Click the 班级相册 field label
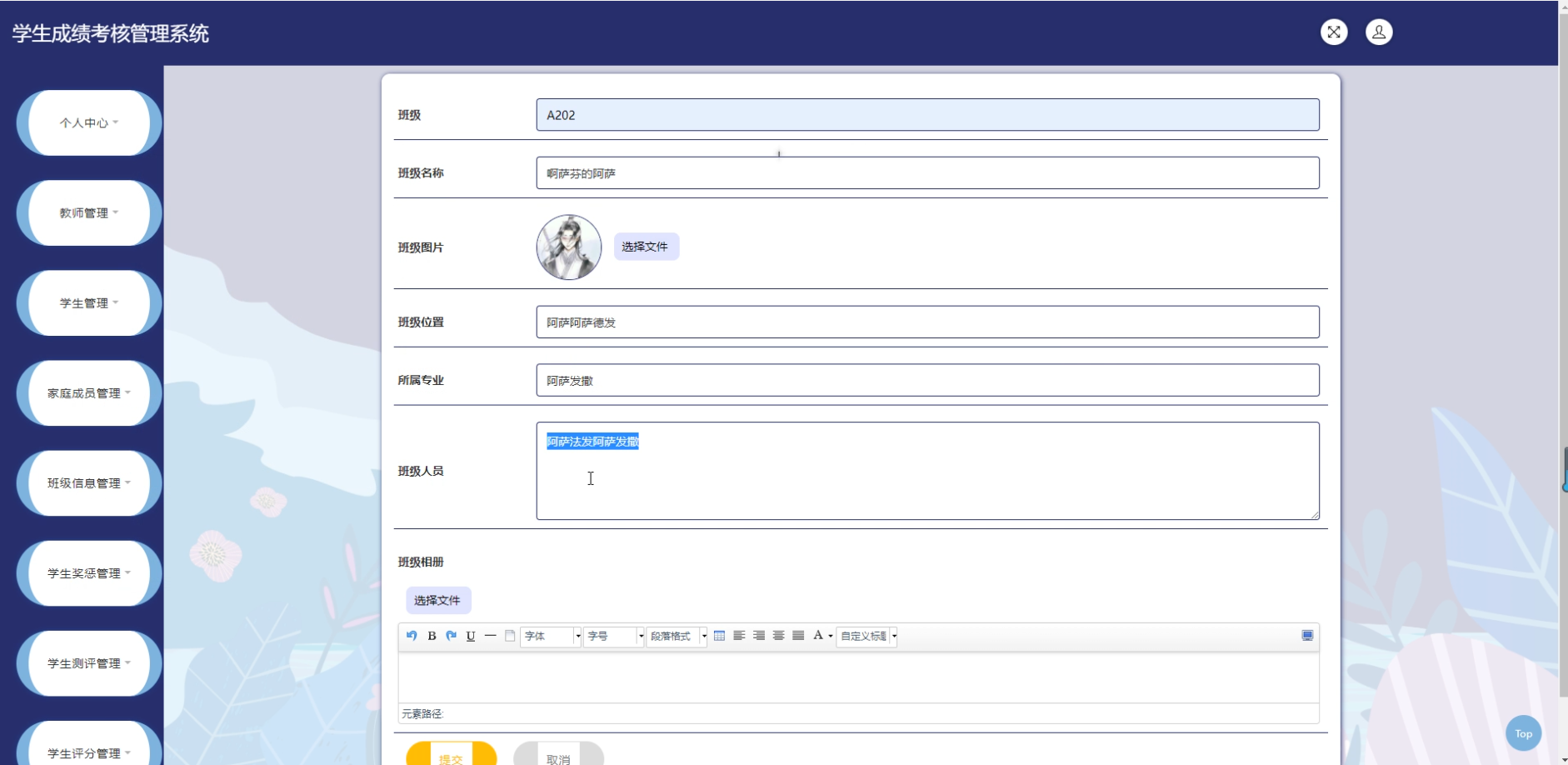The image size is (1568, 765). click(421, 562)
